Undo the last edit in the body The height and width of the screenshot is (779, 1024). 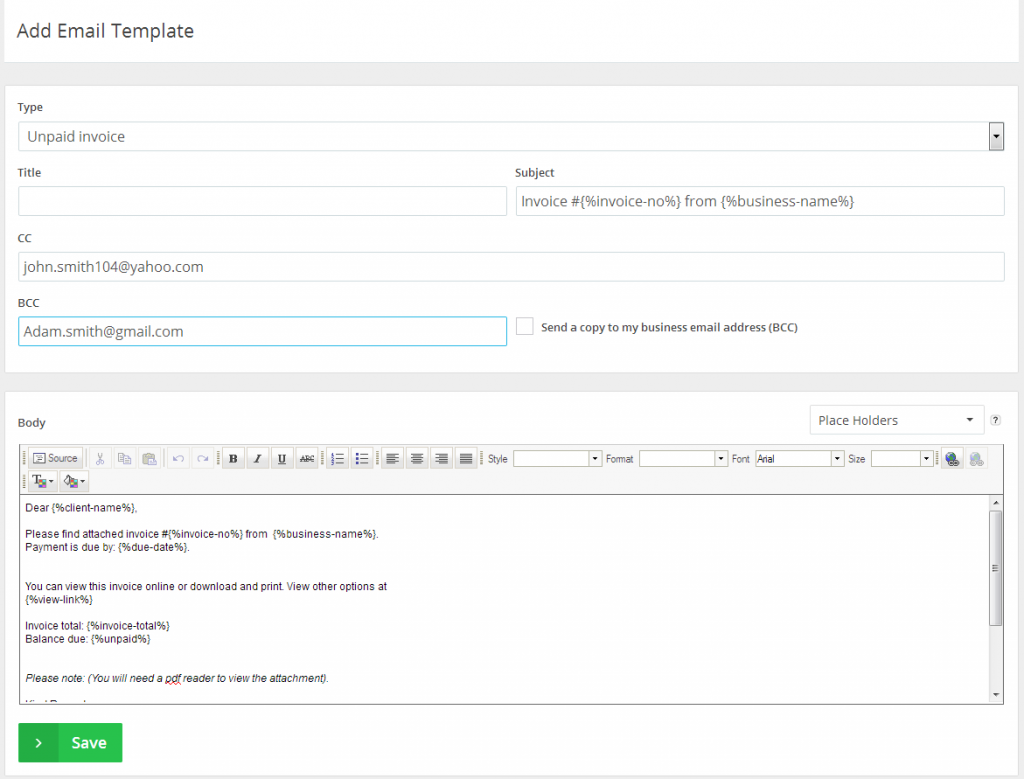178,458
